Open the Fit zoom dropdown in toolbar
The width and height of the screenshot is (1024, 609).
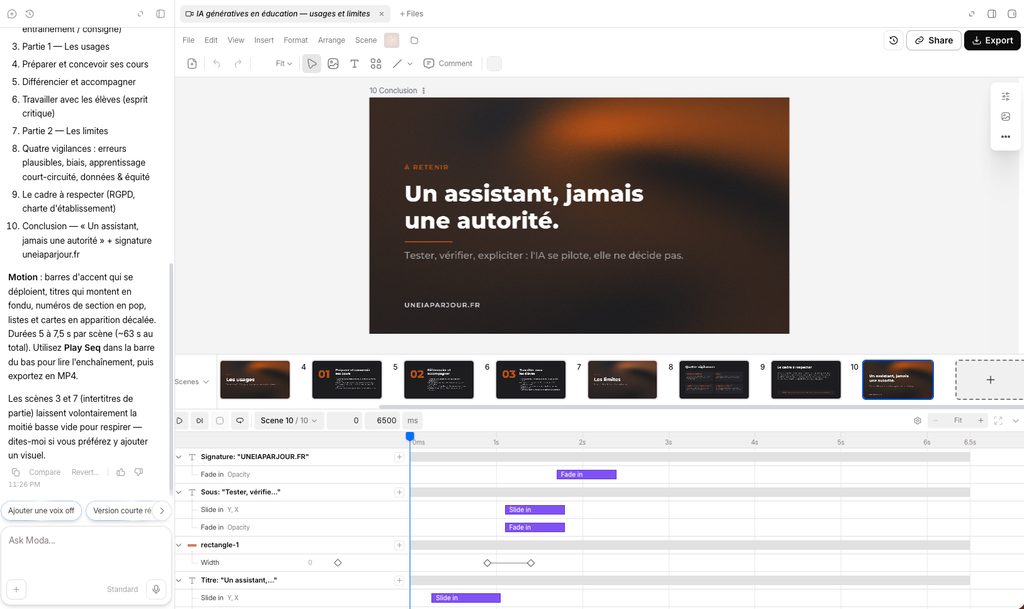point(283,63)
